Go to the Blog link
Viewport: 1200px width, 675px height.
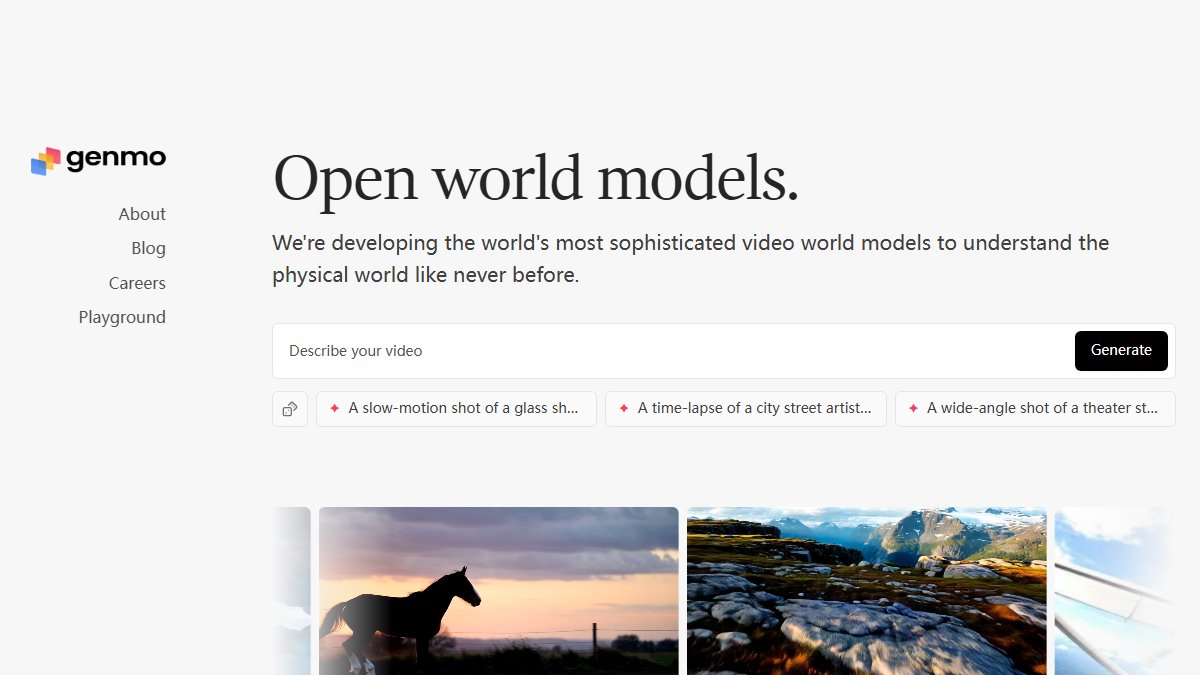tap(148, 248)
